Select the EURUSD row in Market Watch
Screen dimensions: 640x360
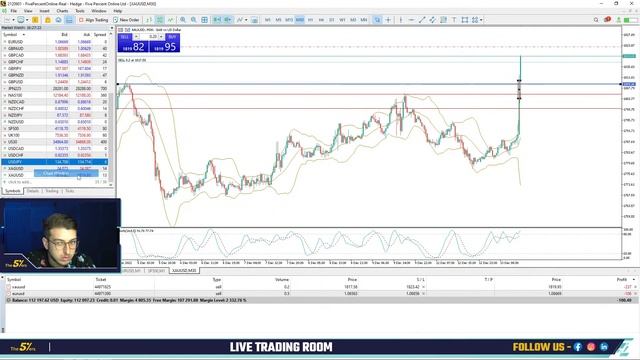(x=55, y=42)
